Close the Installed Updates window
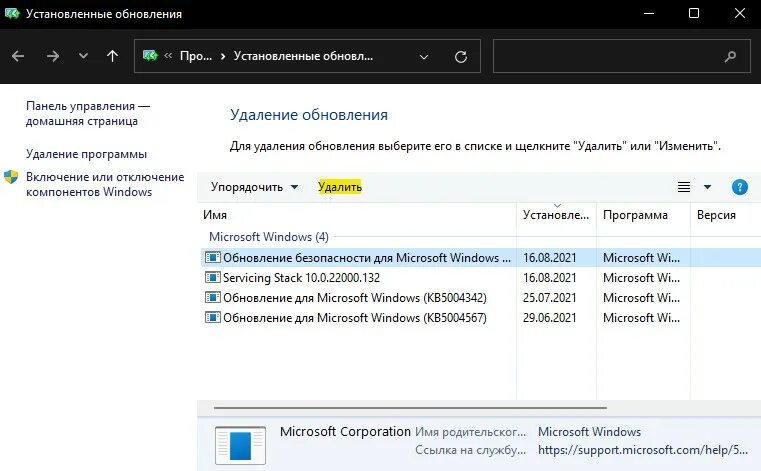Screen dimensions: 761x471 [740, 14]
